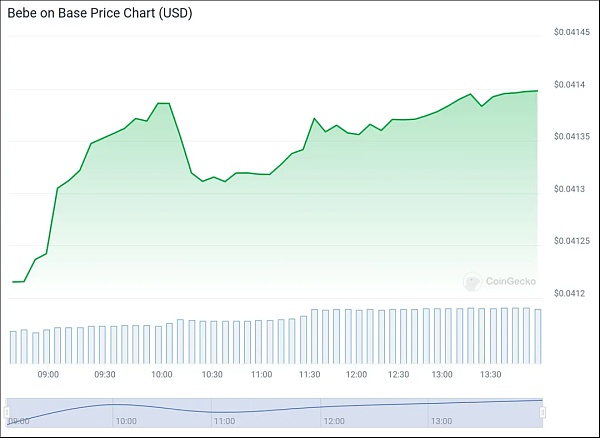Click the 13:30 x-axis time label
The image size is (600, 438).
(x=491, y=374)
